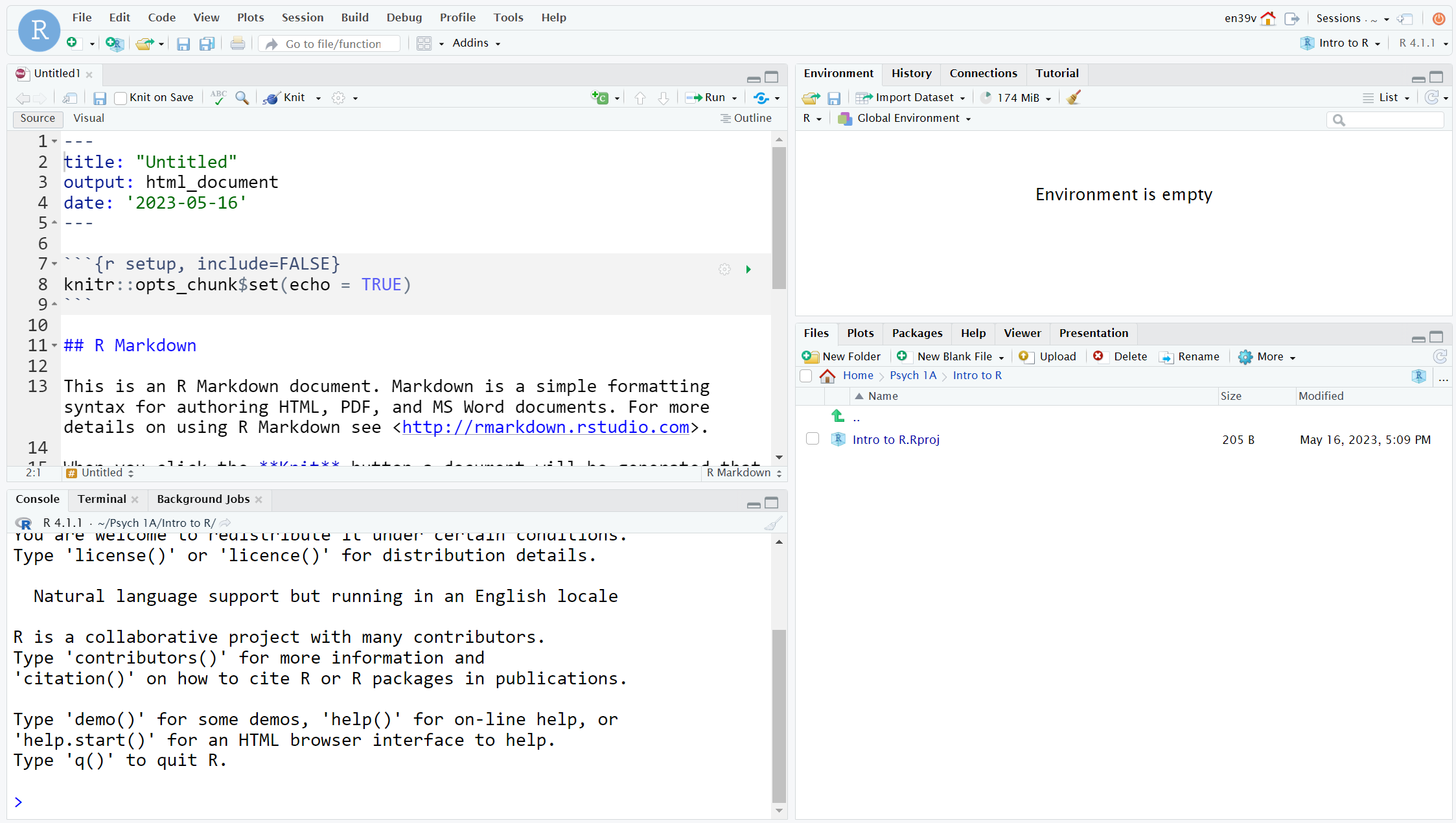The width and height of the screenshot is (1456, 823).
Task: Click the spell check ABC icon
Action: [218, 97]
